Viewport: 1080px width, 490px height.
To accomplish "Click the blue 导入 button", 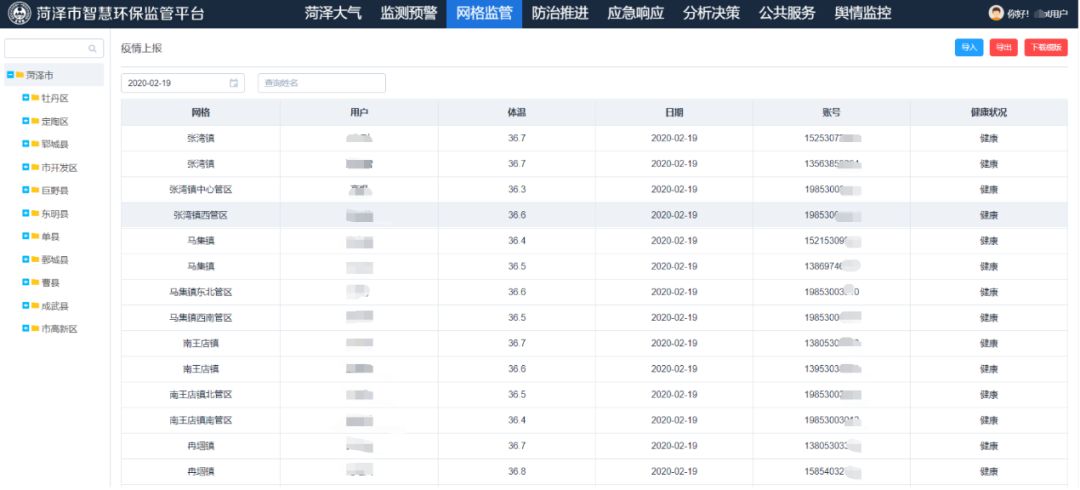I will click(x=968, y=47).
